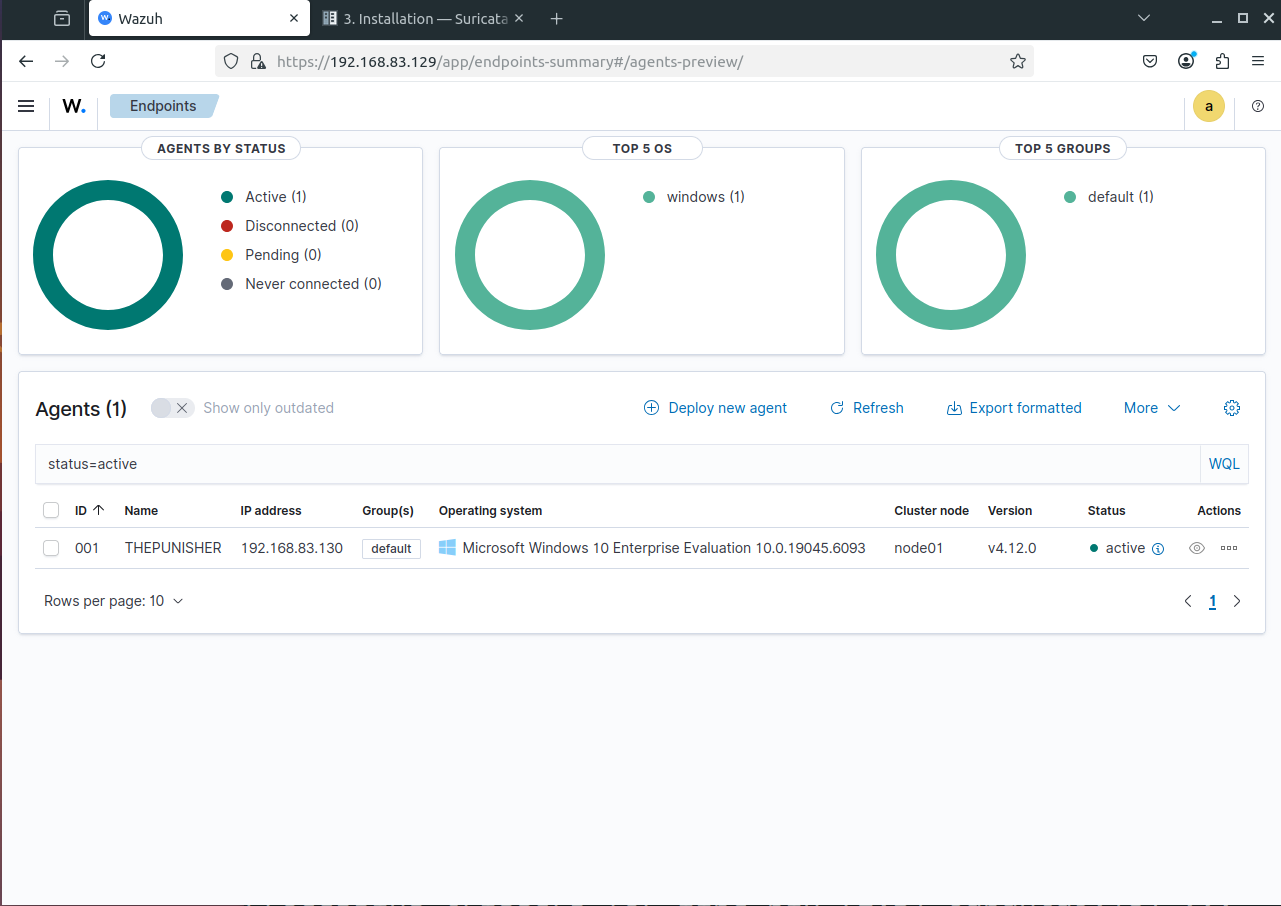Open the Wazuh hamburger navigation menu

[x=26, y=106]
